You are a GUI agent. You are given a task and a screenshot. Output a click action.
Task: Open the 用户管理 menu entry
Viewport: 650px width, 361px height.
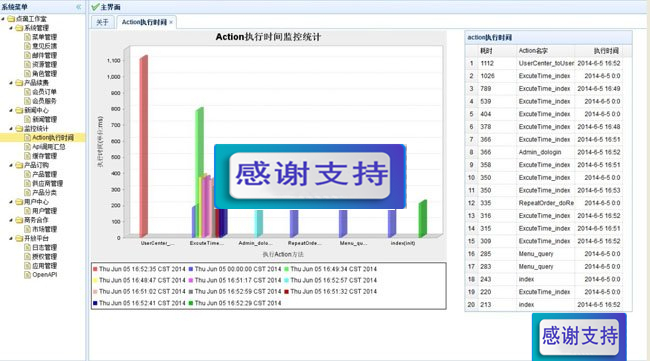[44, 211]
